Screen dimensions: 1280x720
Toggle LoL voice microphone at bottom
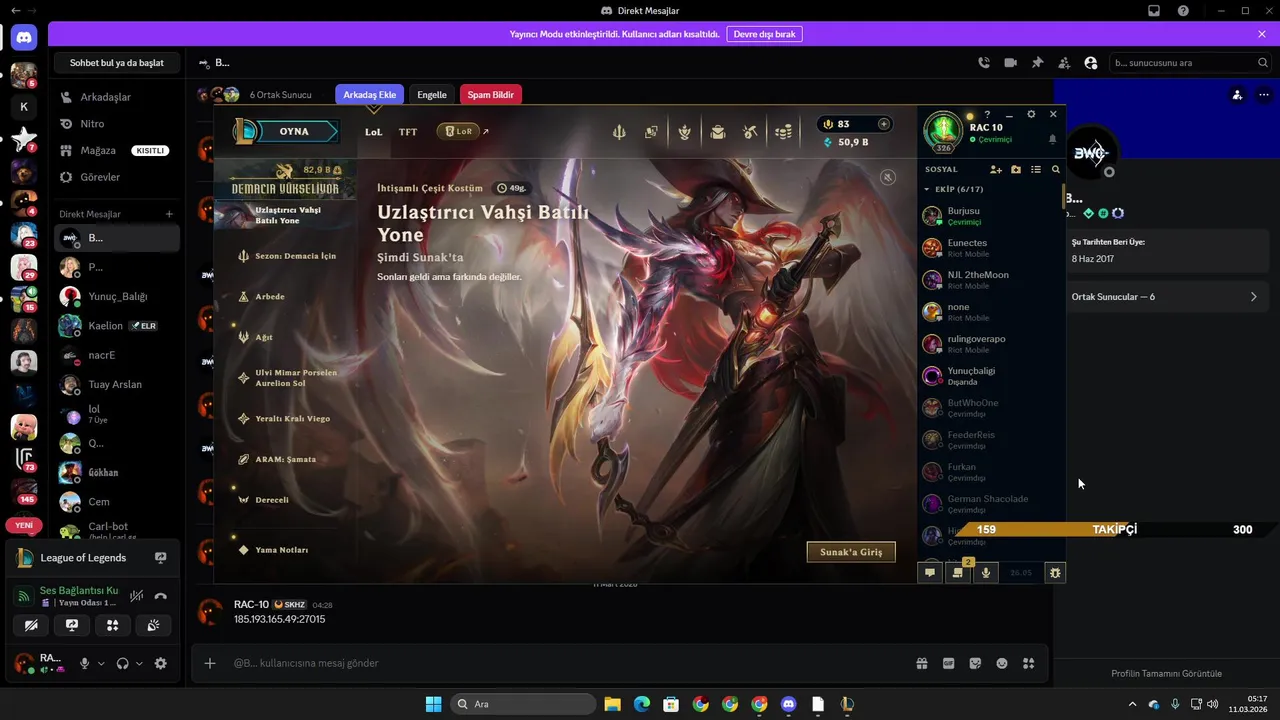point(986,573)
